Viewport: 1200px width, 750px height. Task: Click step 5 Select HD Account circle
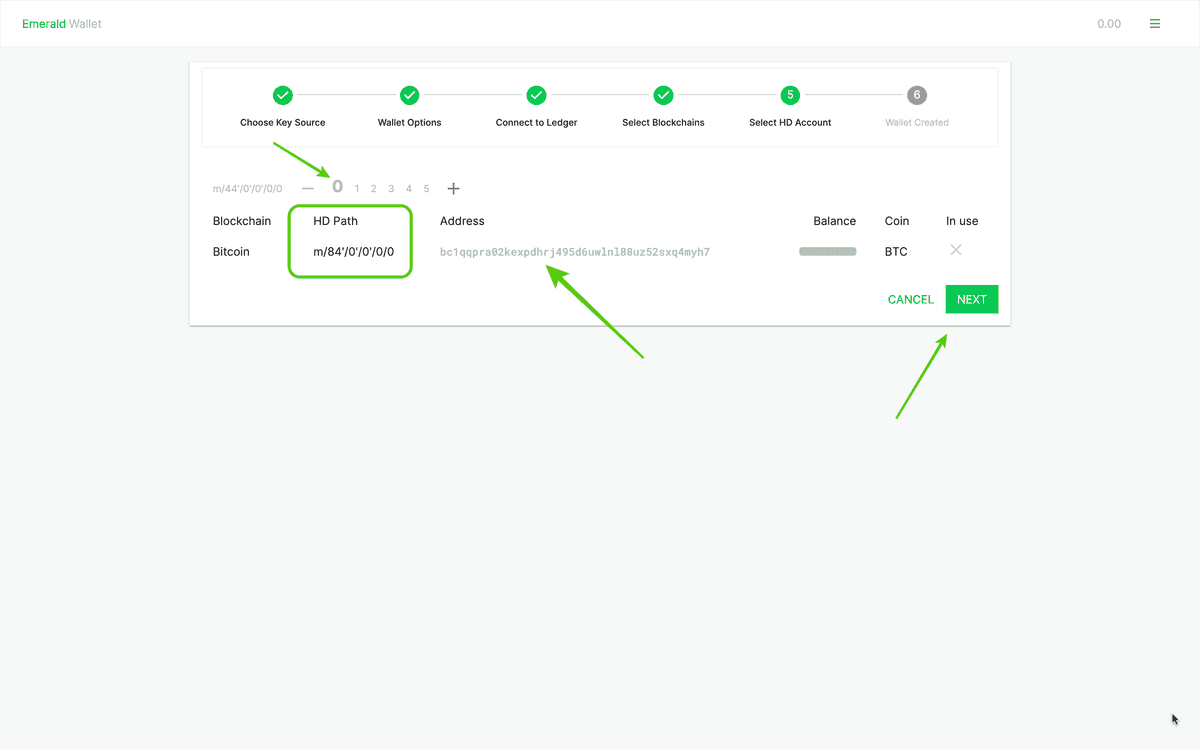[790, 95]
